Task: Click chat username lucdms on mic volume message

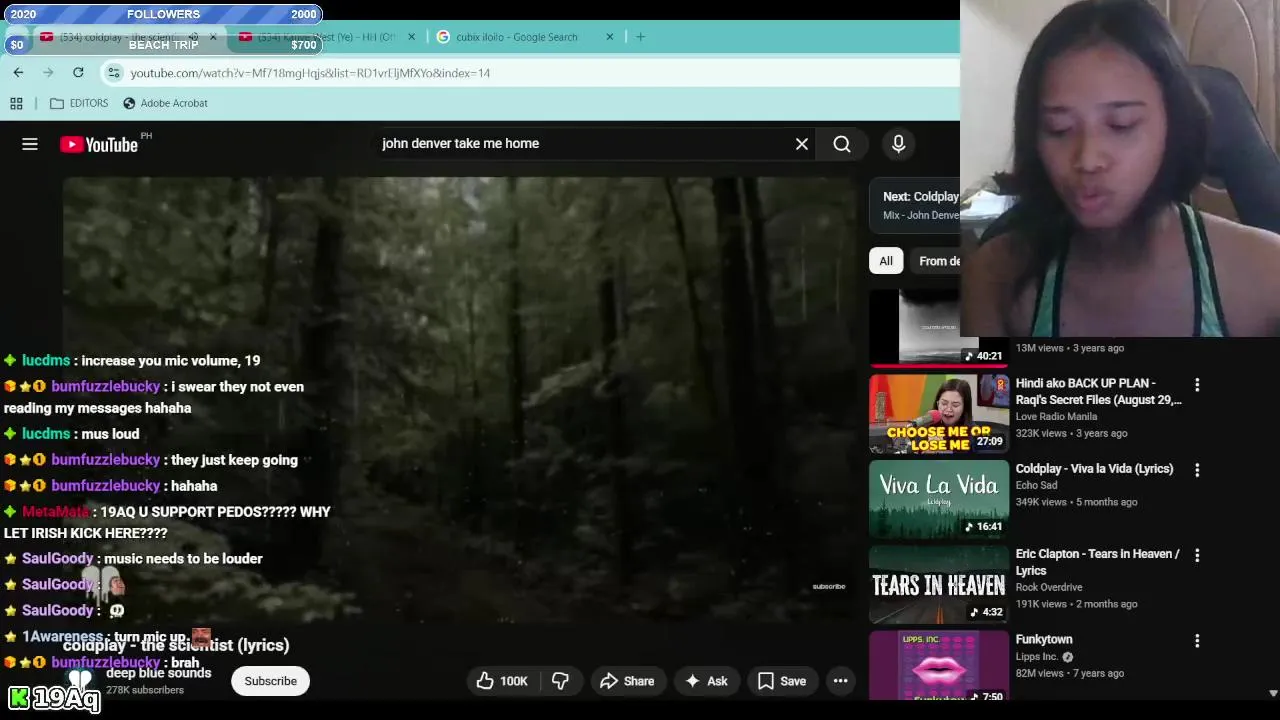Action: pyautogui.click(x=46, y=361)
